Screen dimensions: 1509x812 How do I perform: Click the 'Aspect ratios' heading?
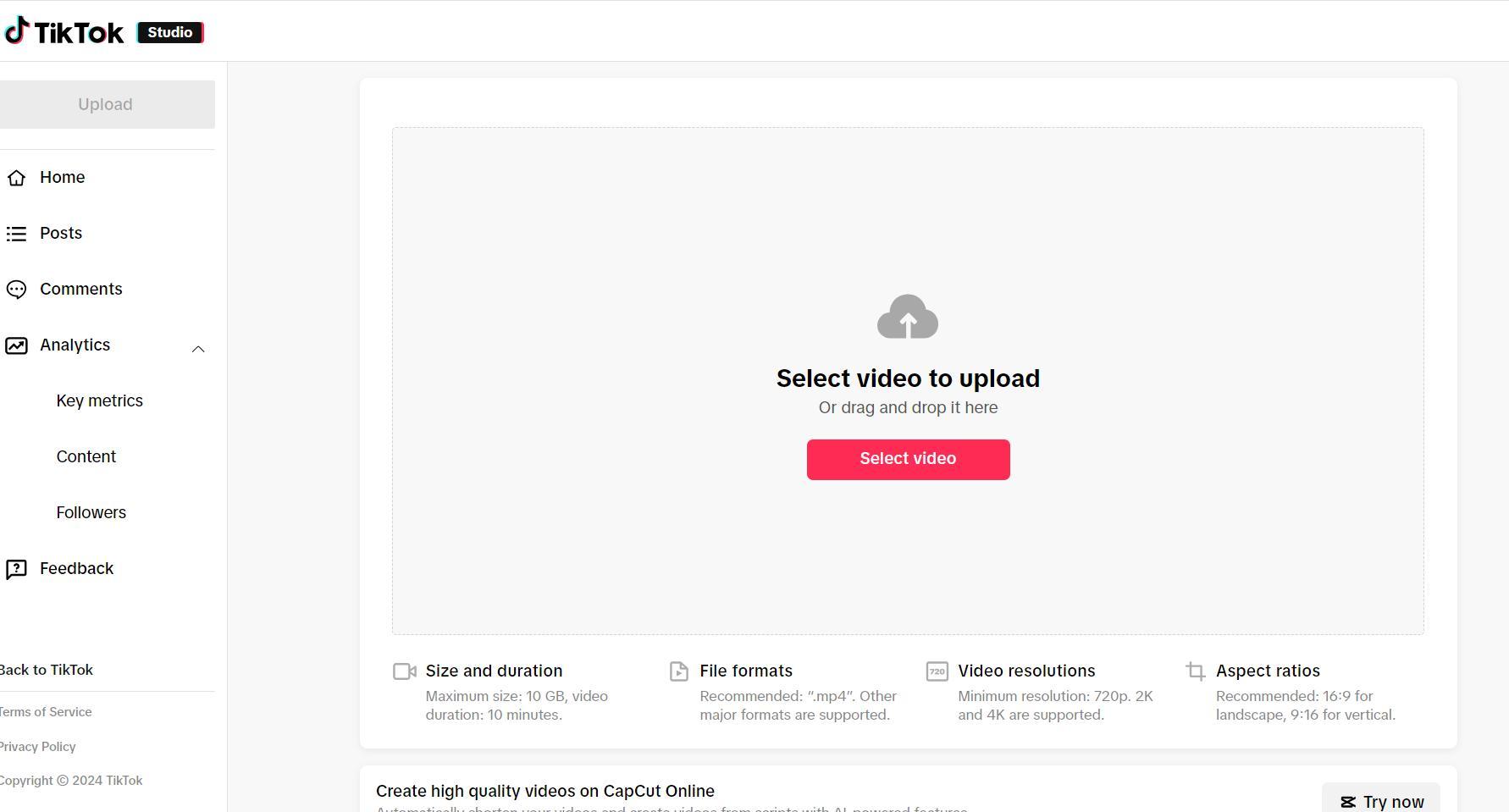click(1268, 671)
